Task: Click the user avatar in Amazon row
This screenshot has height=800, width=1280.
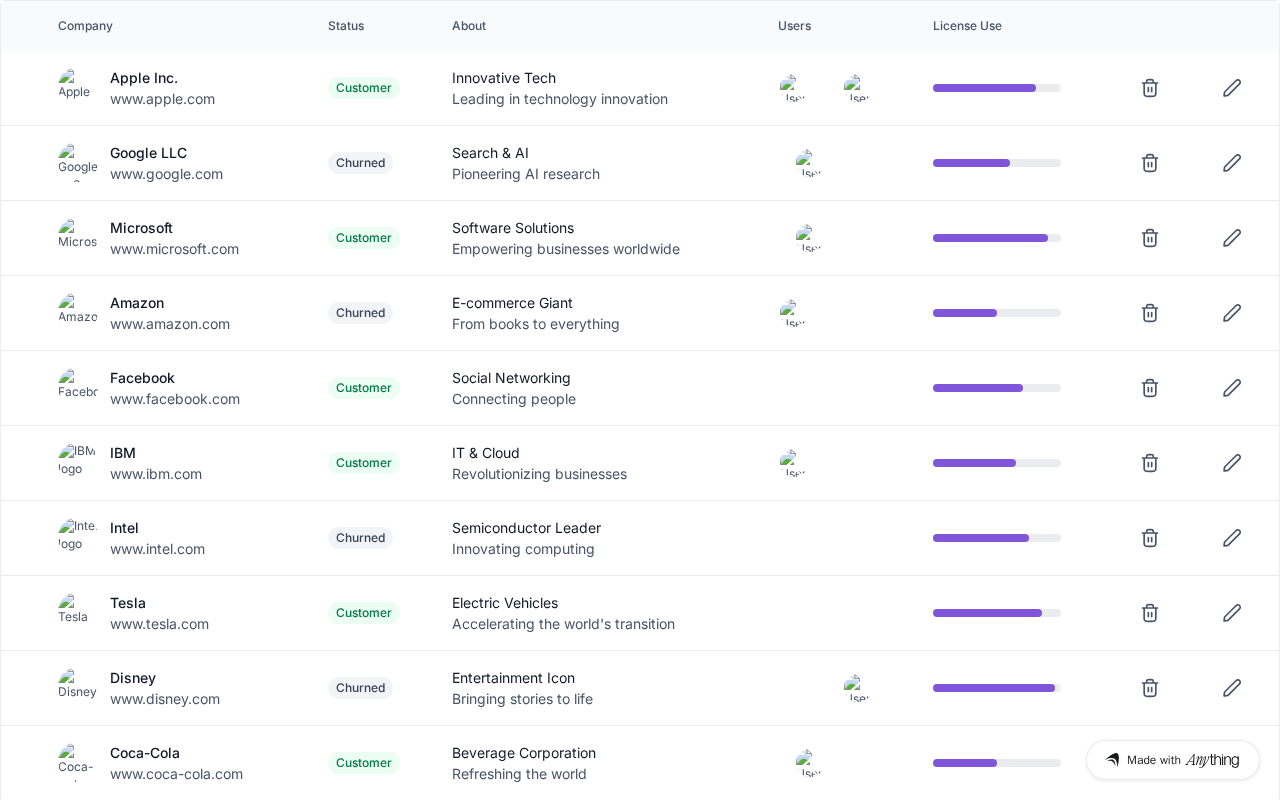Action: [793, 313]
